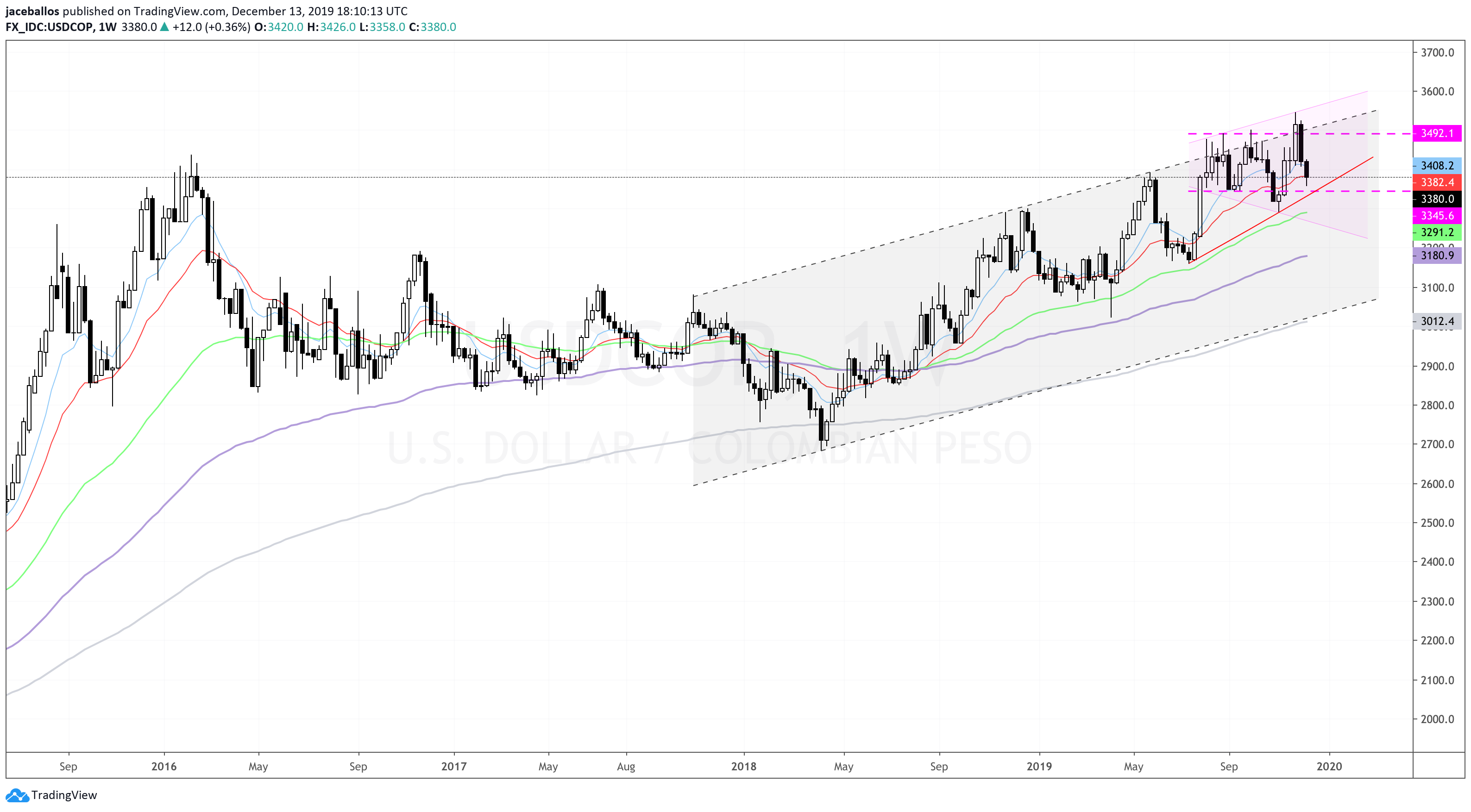Click the 2016 label on time axis
The width and height of the screenshot is (1471, 812).
pos(164,766)
